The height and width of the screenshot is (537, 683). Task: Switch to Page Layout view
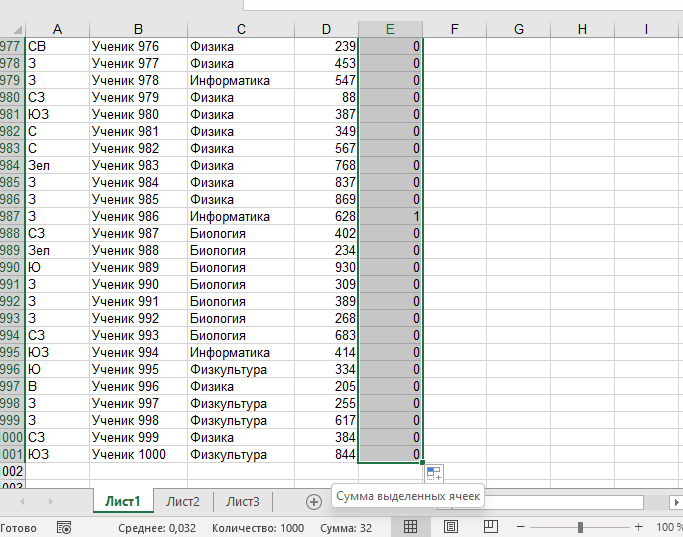(x=450, y=527)
